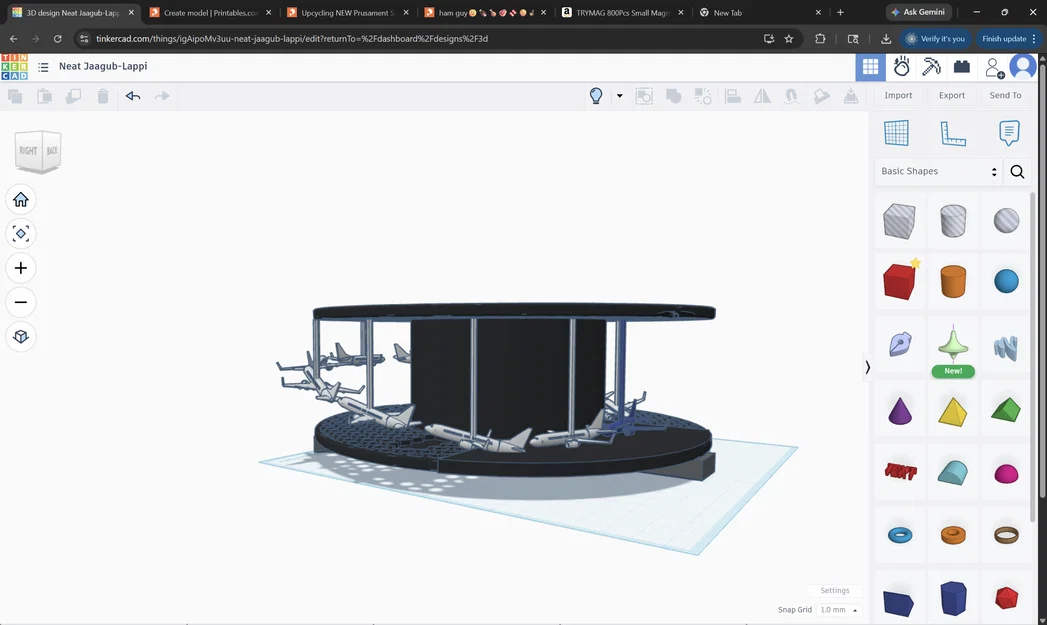Click the Import button
This screenshot has height=625, width=1047.
(898, 94)
